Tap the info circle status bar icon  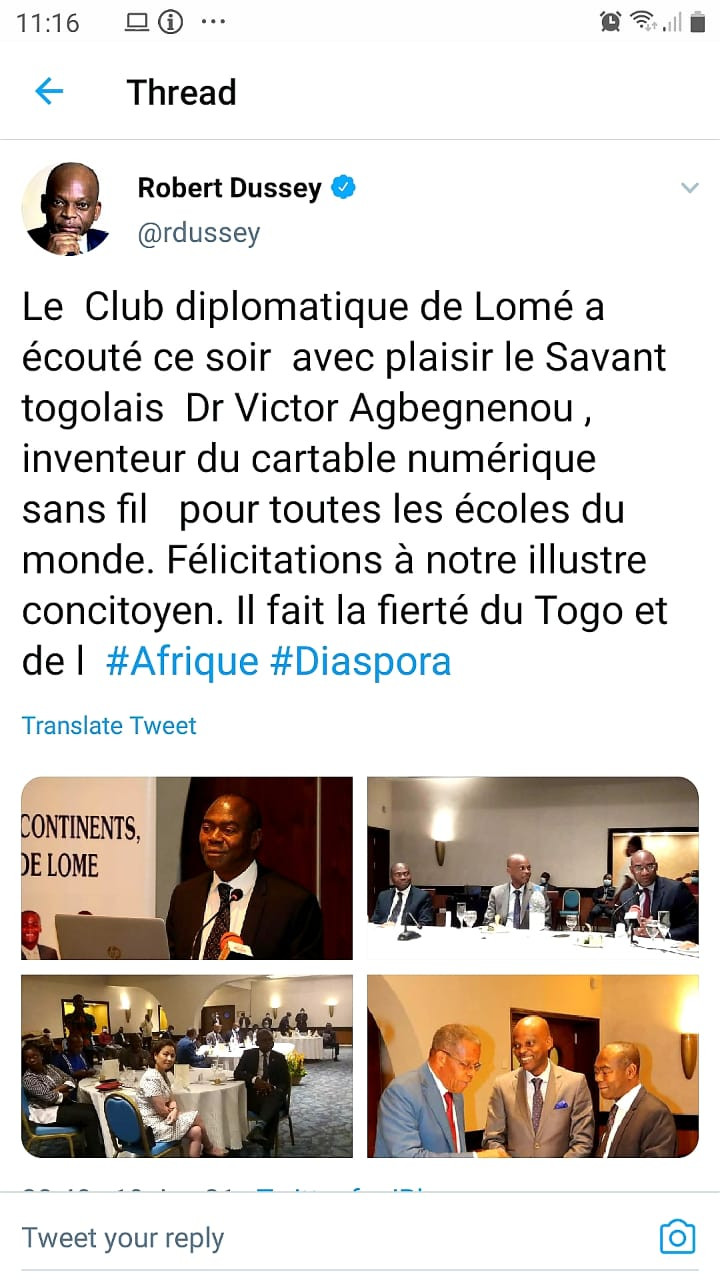[171, 22]
